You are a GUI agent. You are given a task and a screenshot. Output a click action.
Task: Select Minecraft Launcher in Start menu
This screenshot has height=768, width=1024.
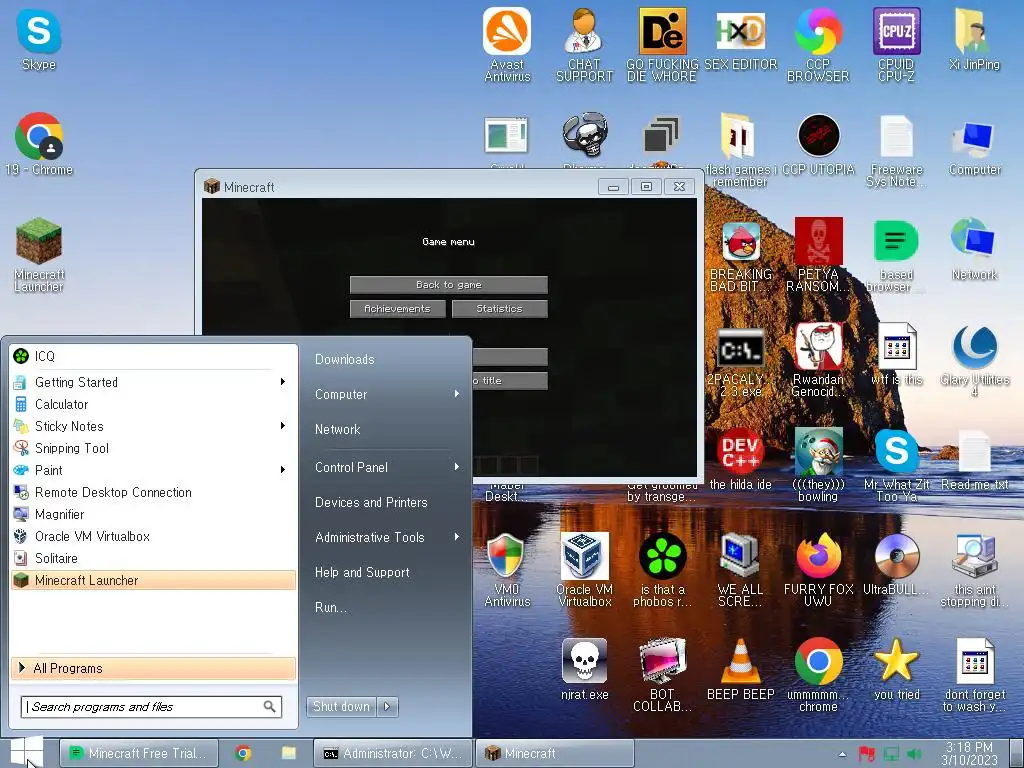153,580
